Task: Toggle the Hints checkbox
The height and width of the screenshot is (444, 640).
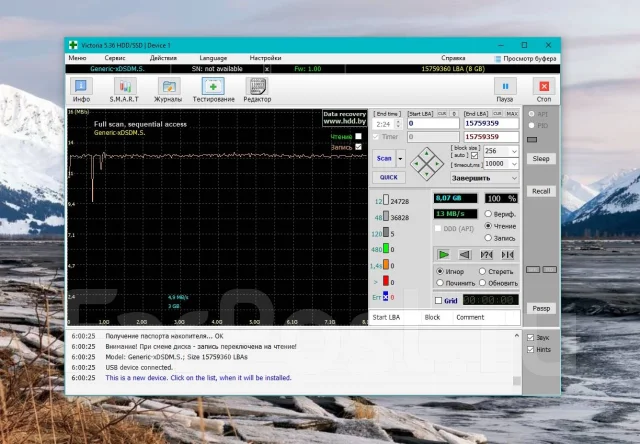Action: tap(531, 350)
